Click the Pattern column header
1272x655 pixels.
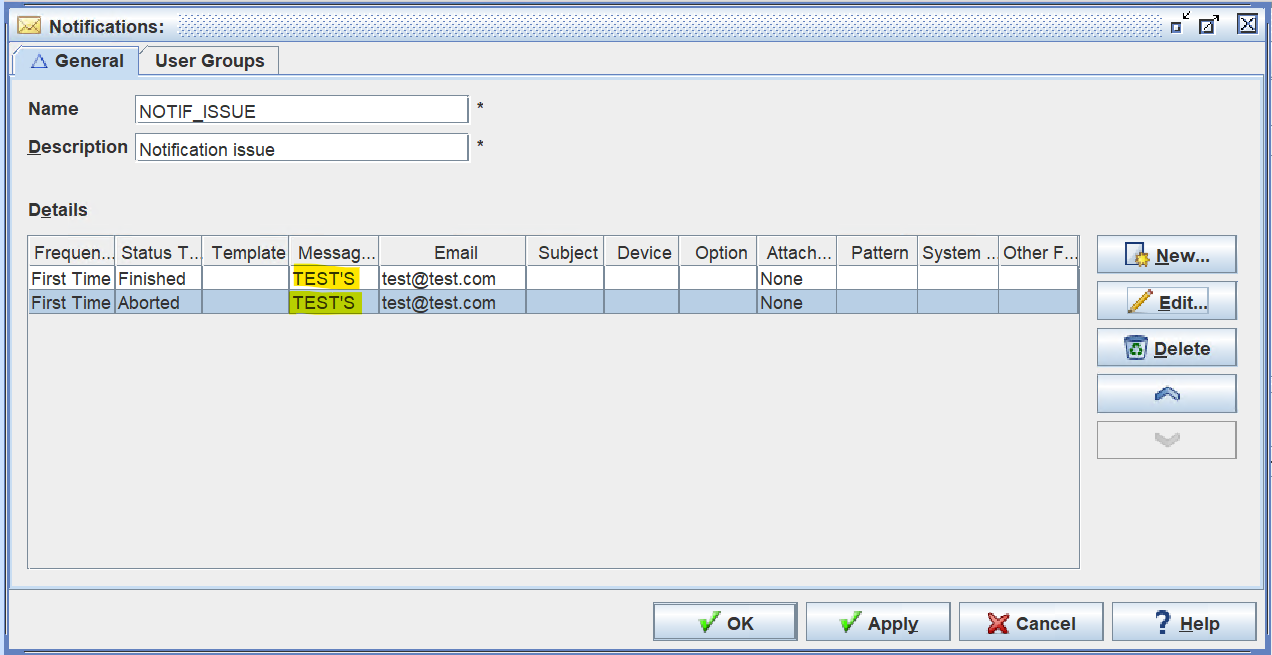(x=878, y=252)
